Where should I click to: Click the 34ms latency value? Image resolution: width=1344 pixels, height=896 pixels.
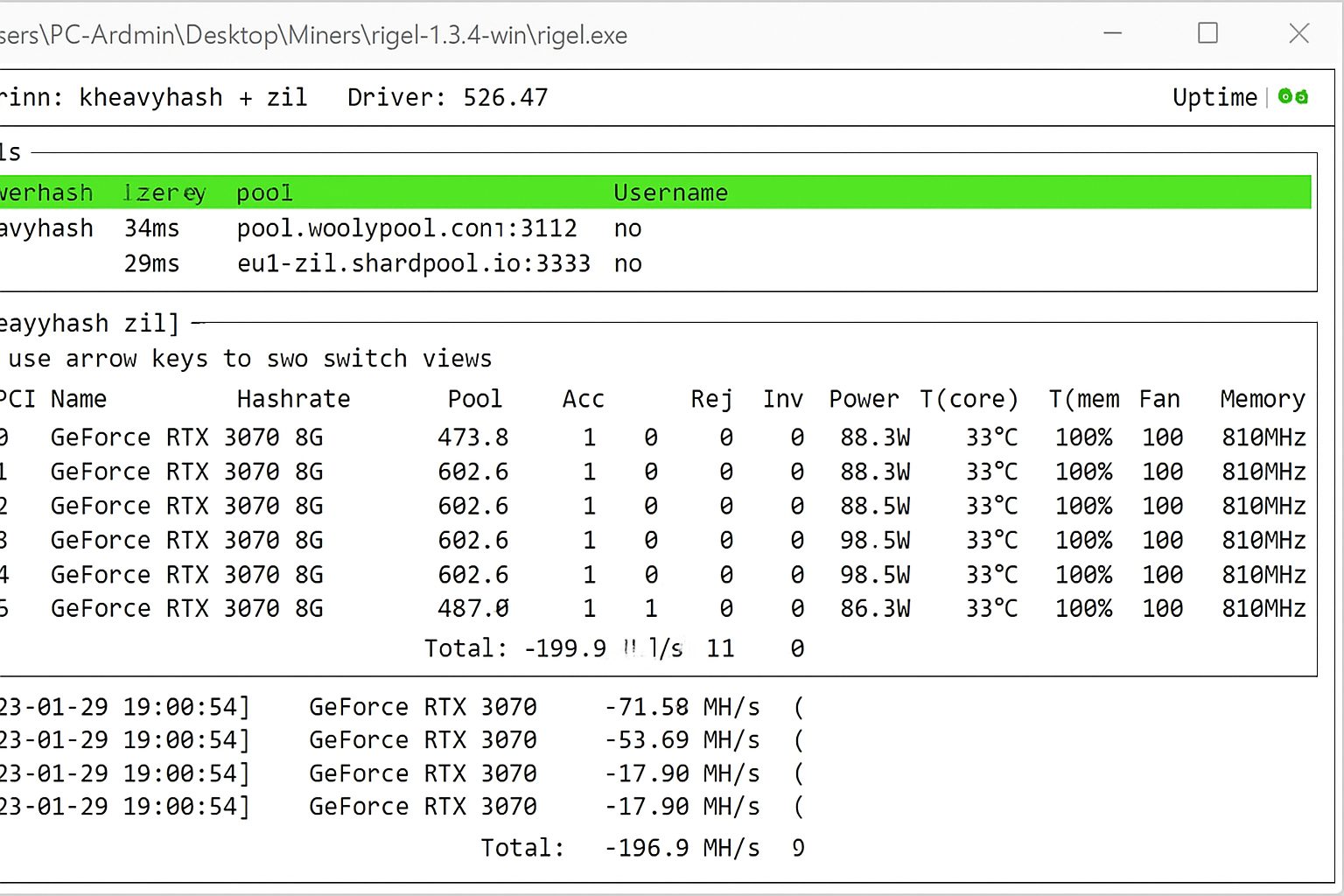pos(151,228)
